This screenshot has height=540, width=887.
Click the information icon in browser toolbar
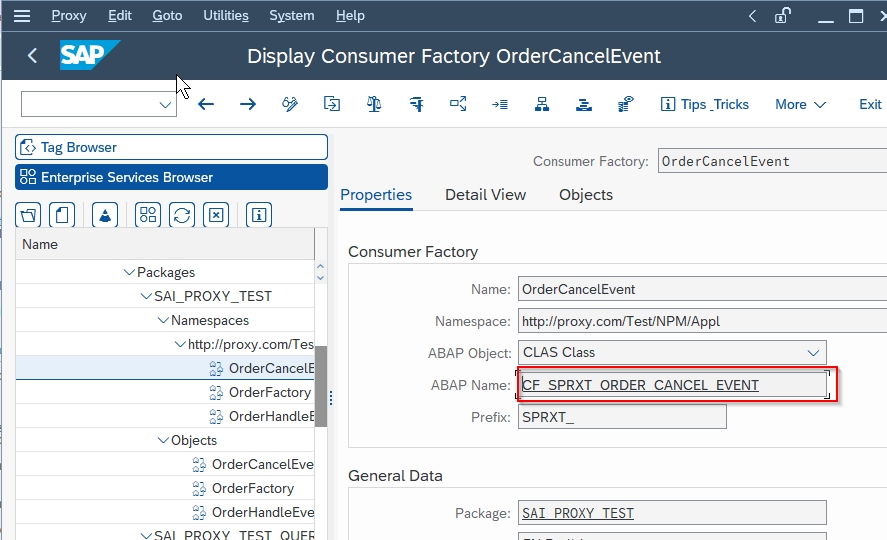258,214
